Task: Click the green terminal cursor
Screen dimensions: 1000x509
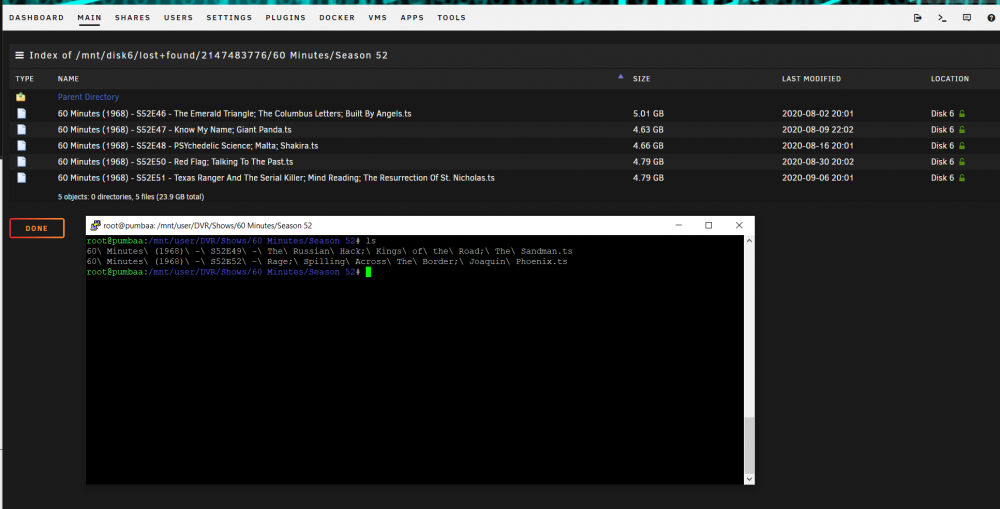Action: pyautogui.click(x=369, y=272)
